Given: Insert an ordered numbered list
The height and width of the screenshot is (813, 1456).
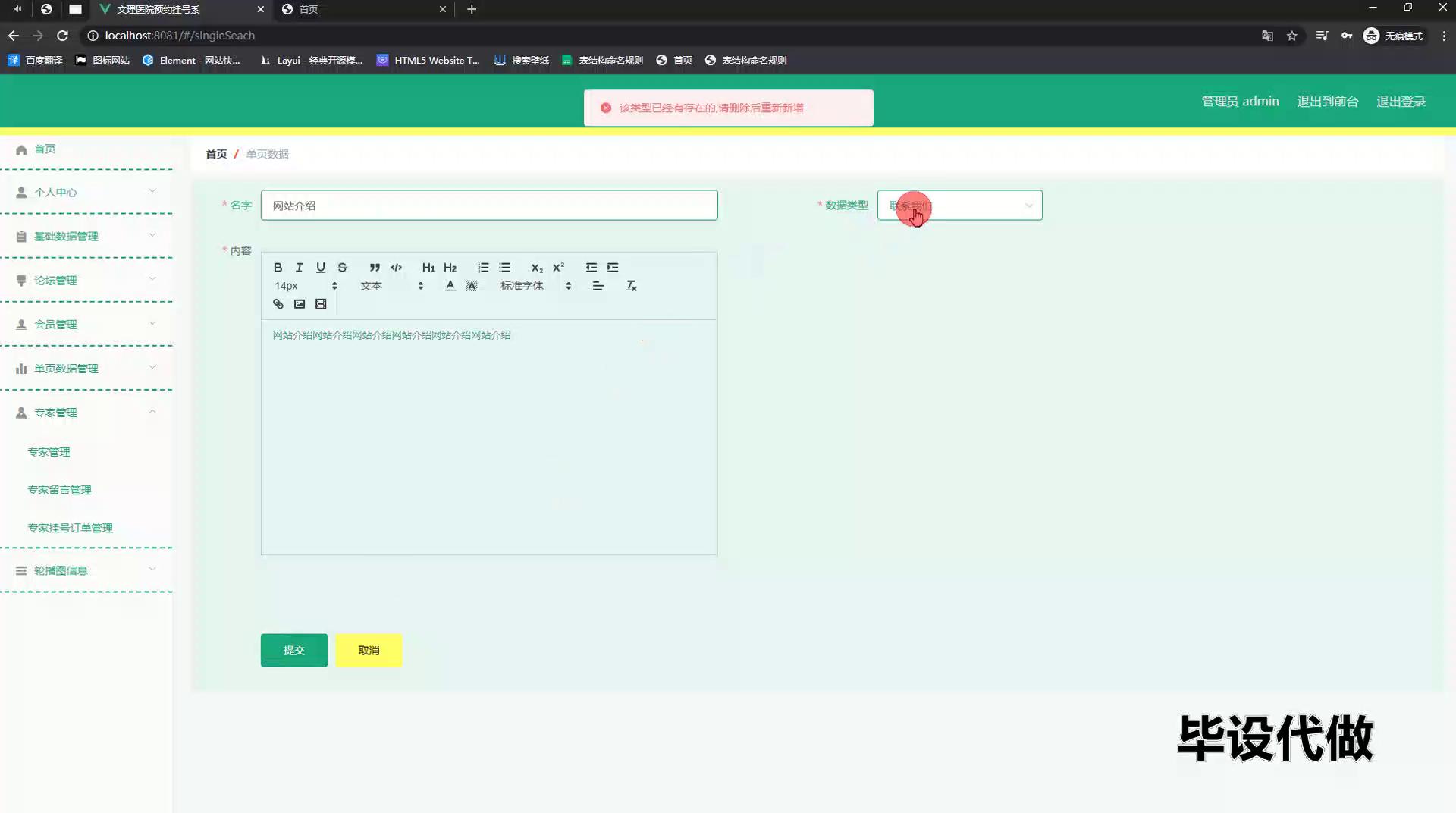Looking at the screenshot, I should pyautogui.click(x=483, y=268).
